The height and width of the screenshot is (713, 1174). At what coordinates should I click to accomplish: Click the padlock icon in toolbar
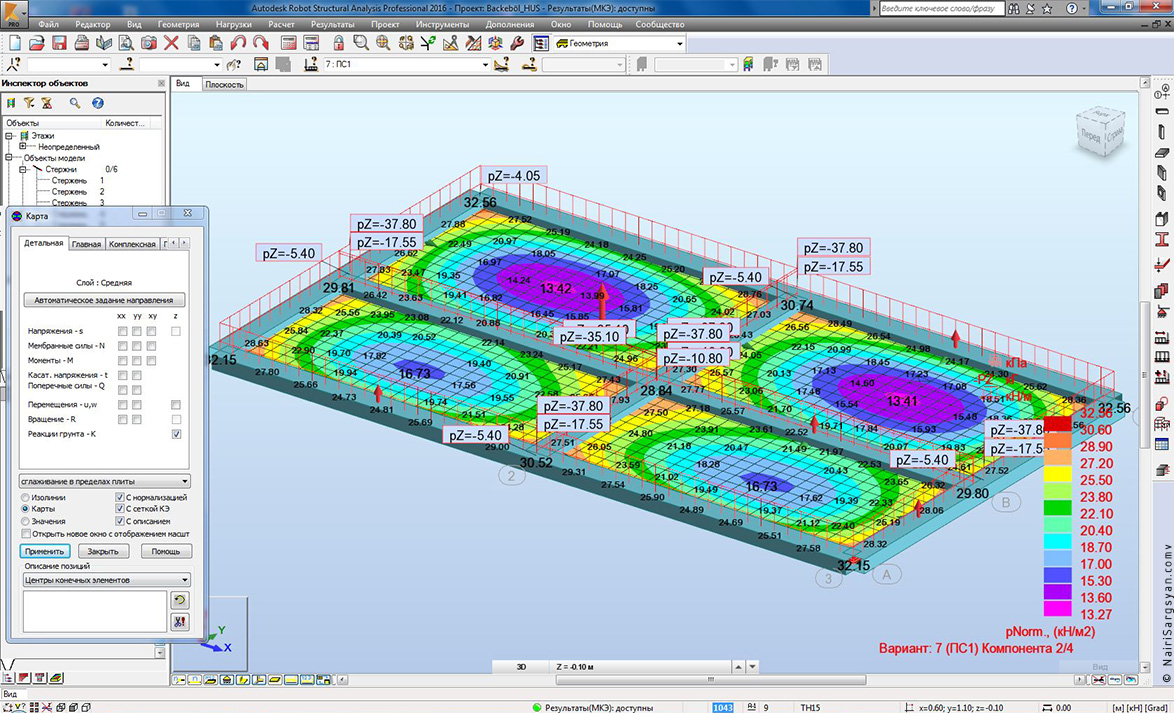point(338,43)
